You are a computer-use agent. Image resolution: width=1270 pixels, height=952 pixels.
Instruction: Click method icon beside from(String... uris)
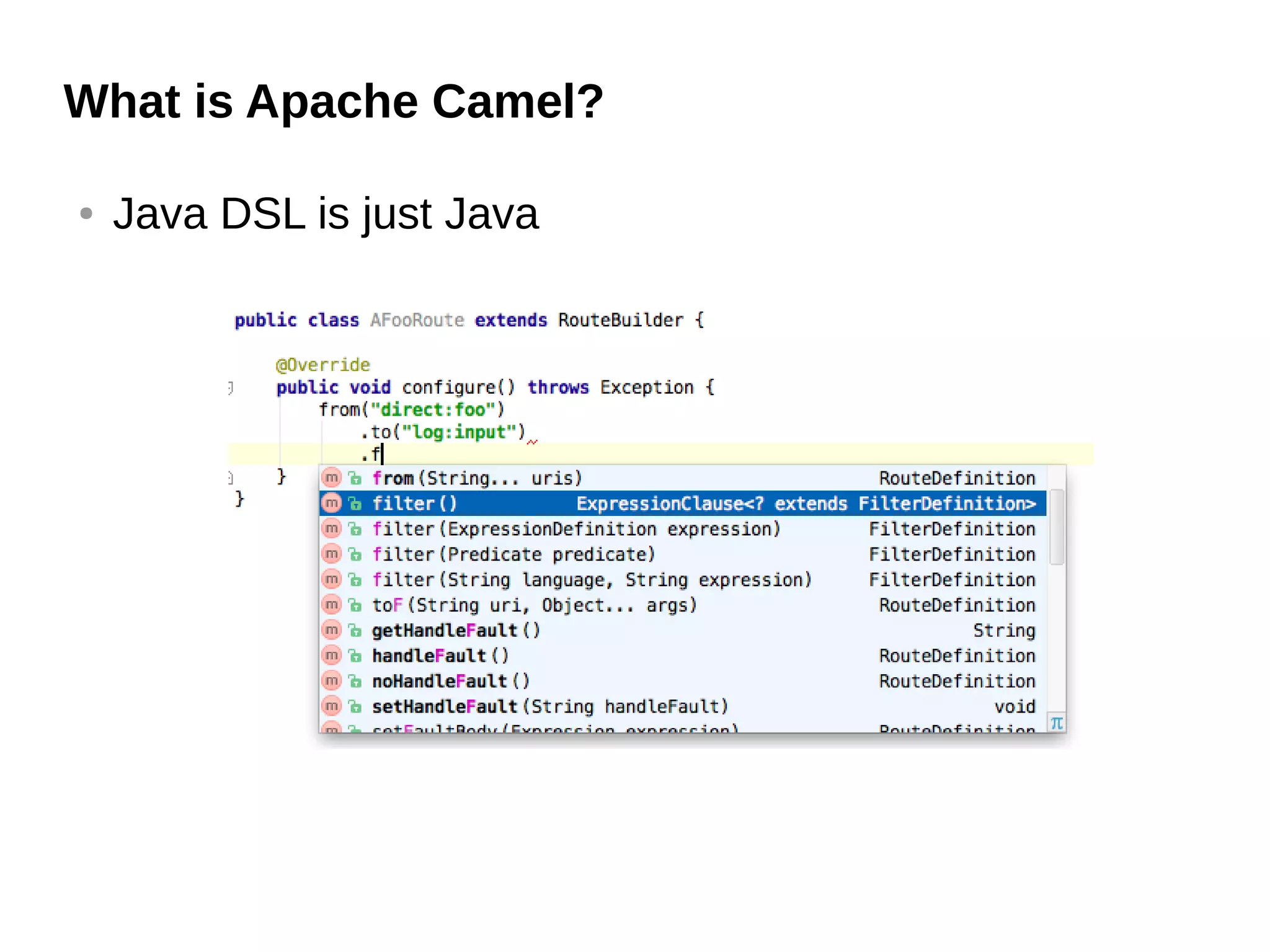click(332, 478)
